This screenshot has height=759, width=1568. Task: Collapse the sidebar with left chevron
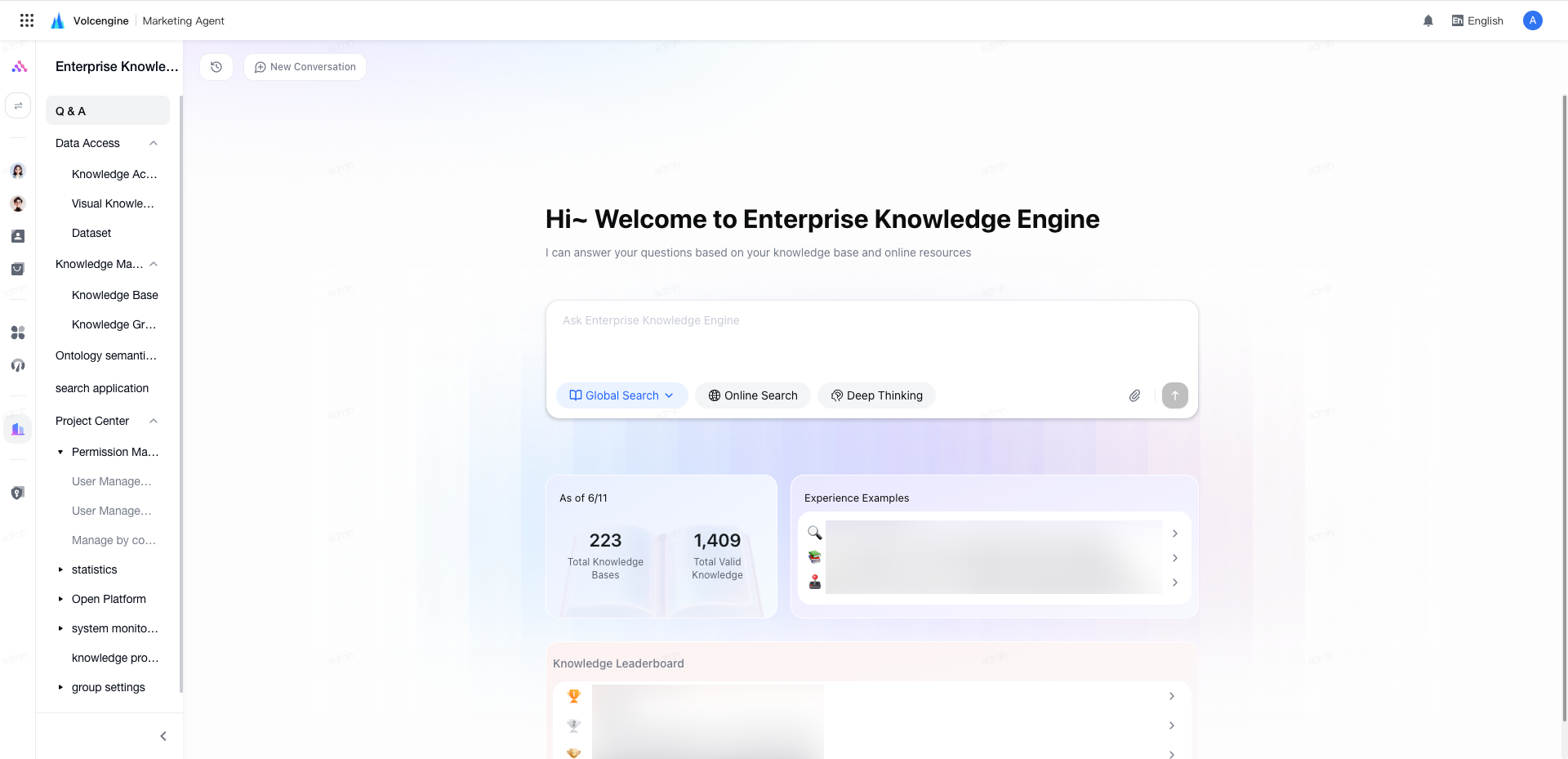(x=163, y=736)
